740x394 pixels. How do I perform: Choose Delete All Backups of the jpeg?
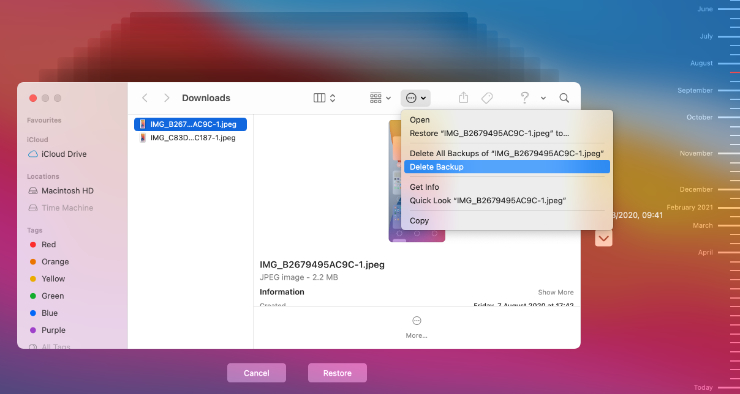[x=507, y=153]
